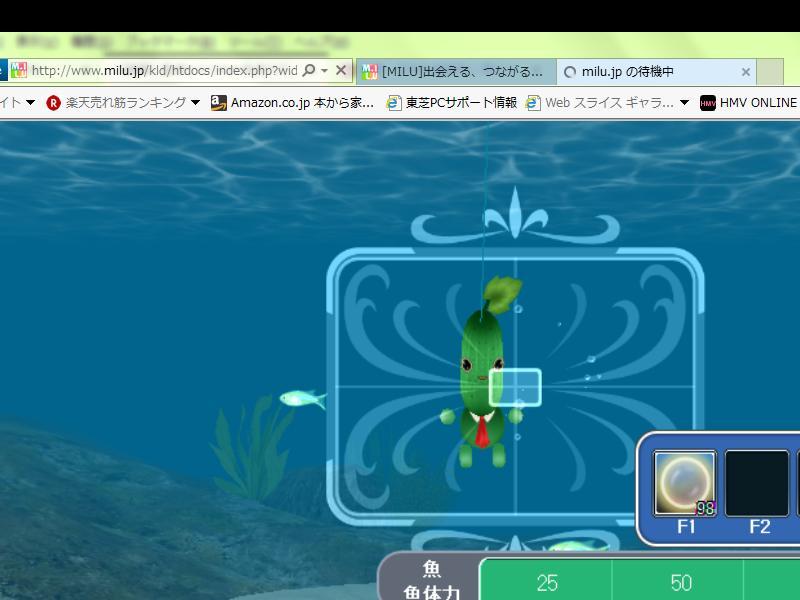The height and width of the screenshot is (600, 800).
Task: Click the IE icon beside 東芝PCサポート情報
Action: point(393,103)
